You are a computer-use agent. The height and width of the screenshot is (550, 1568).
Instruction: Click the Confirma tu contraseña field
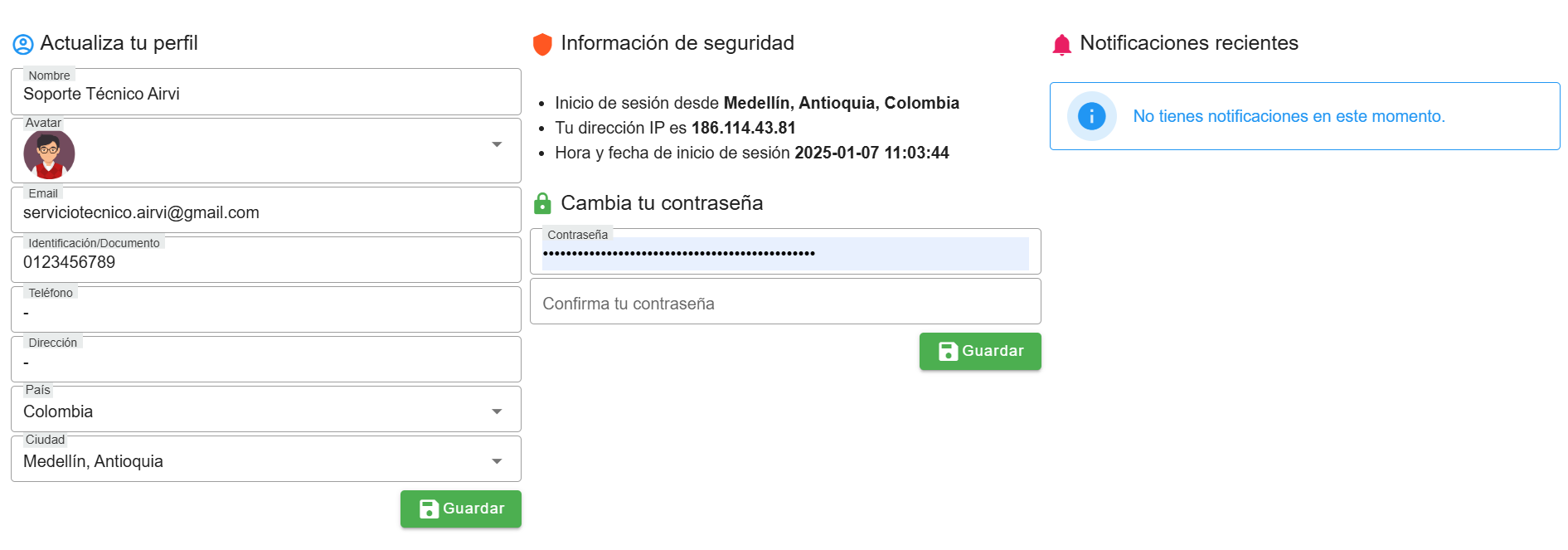tap(784, 304)
